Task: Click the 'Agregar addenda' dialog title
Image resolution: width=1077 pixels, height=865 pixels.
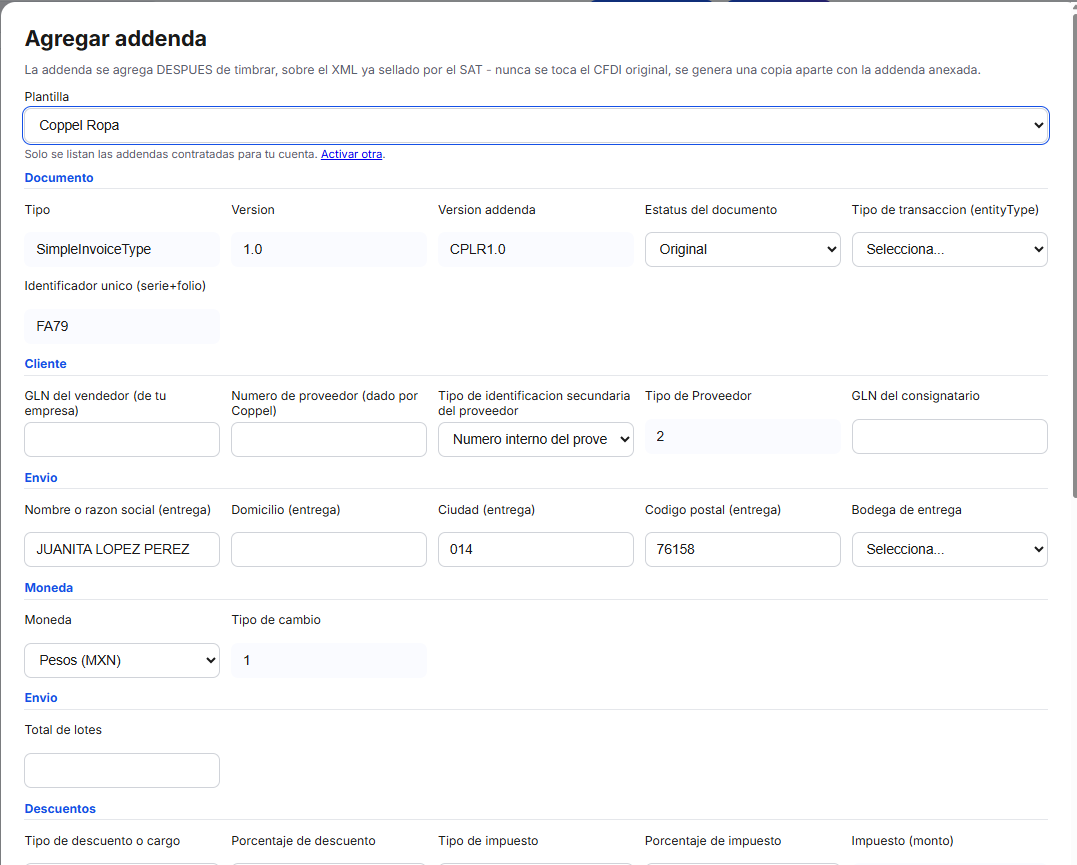Action: pos(115,38)
